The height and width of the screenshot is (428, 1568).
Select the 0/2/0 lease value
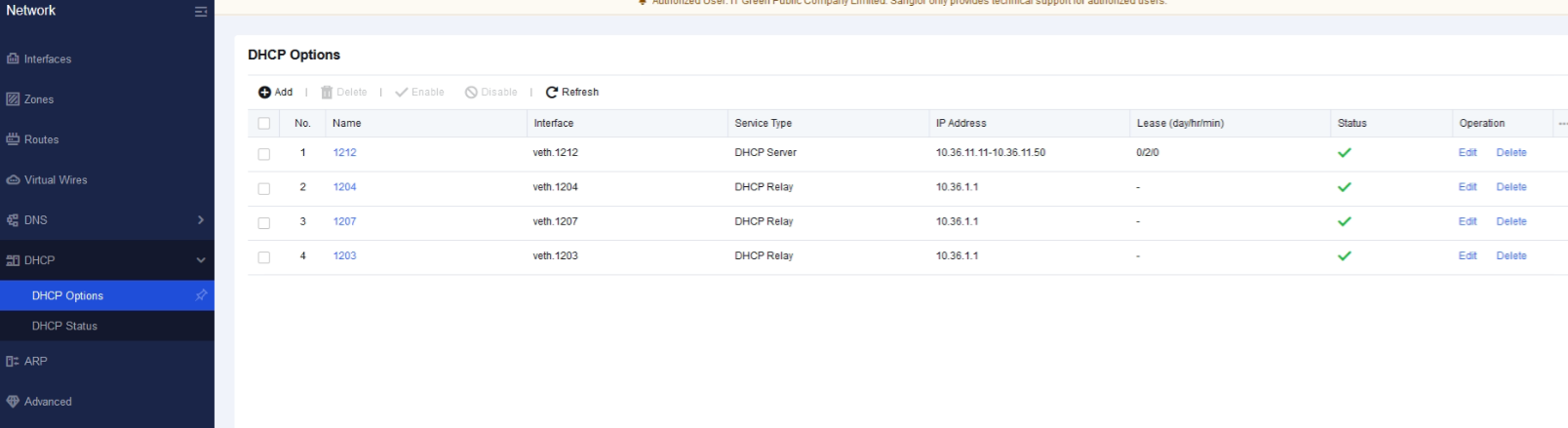[x=1148, y=152]
